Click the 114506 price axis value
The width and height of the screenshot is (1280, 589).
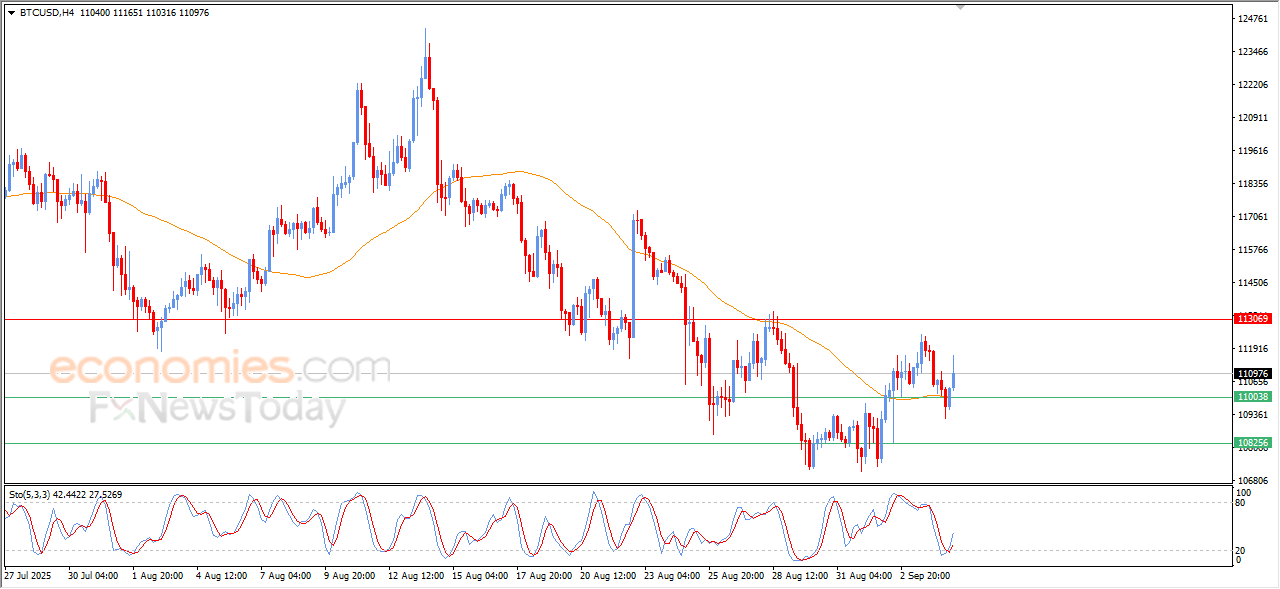[1254, 282]
